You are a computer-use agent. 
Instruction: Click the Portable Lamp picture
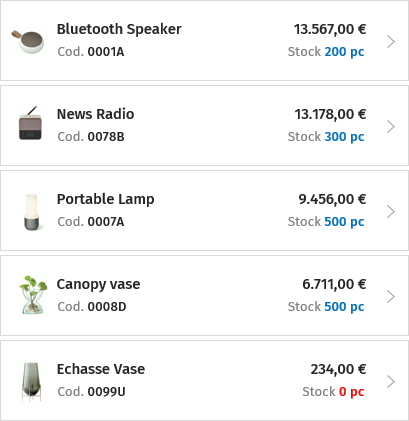coord(32,212)
